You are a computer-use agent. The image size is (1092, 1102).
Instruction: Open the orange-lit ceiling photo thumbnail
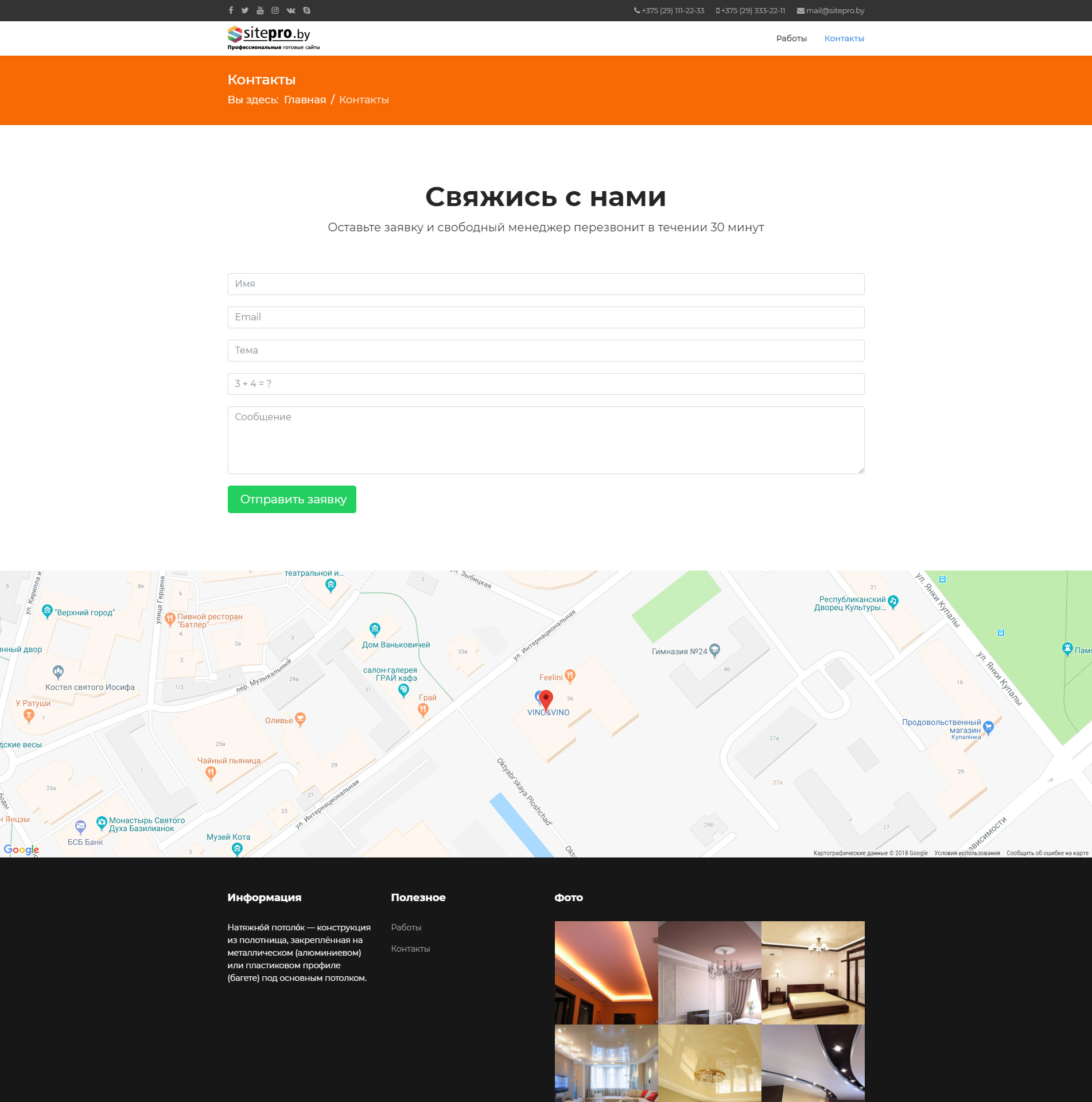tap(606, 972)
